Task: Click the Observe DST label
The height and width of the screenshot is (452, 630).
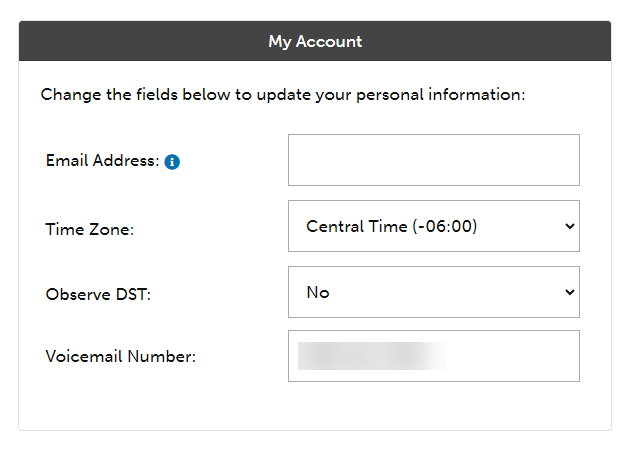Action: (98, 295)
